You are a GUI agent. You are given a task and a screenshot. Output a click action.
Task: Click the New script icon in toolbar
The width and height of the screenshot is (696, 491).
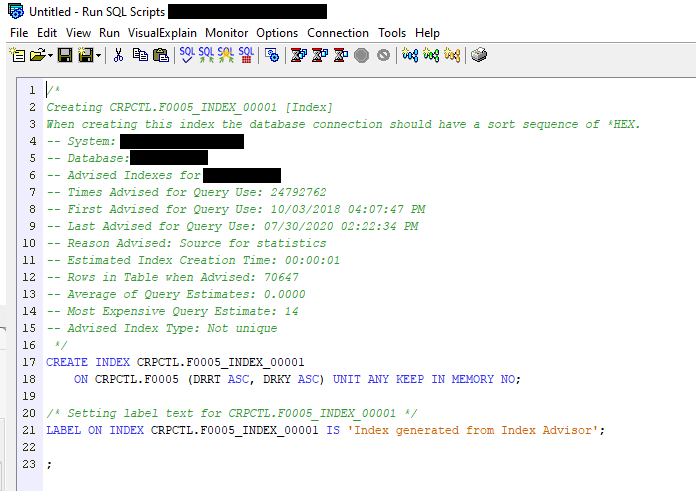[16, 55]
